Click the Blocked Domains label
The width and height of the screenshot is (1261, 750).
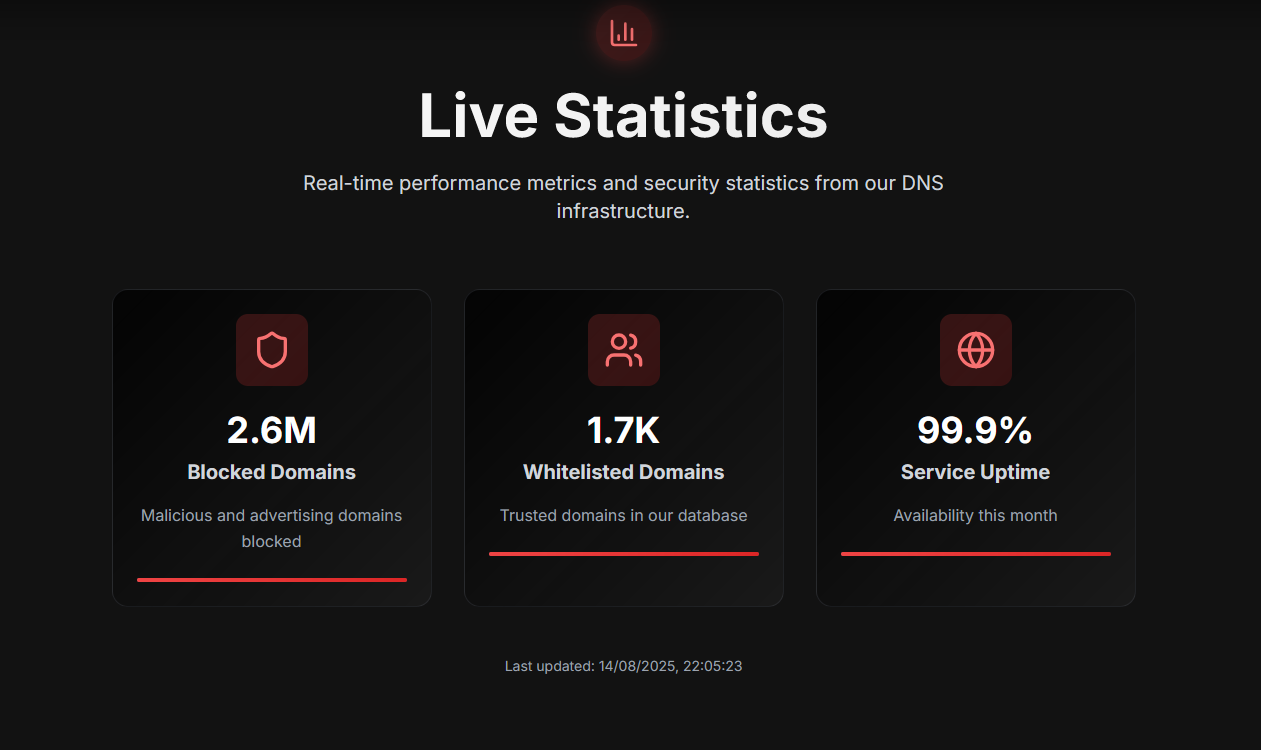pyautogui.click(x=272, y=472)
